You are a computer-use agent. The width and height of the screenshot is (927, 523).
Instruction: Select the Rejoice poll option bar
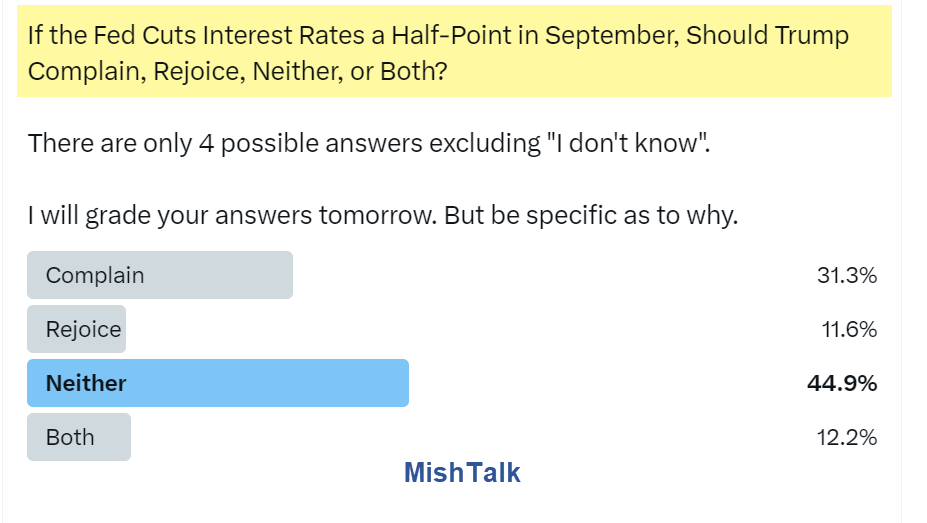click(x=76, y=329)
